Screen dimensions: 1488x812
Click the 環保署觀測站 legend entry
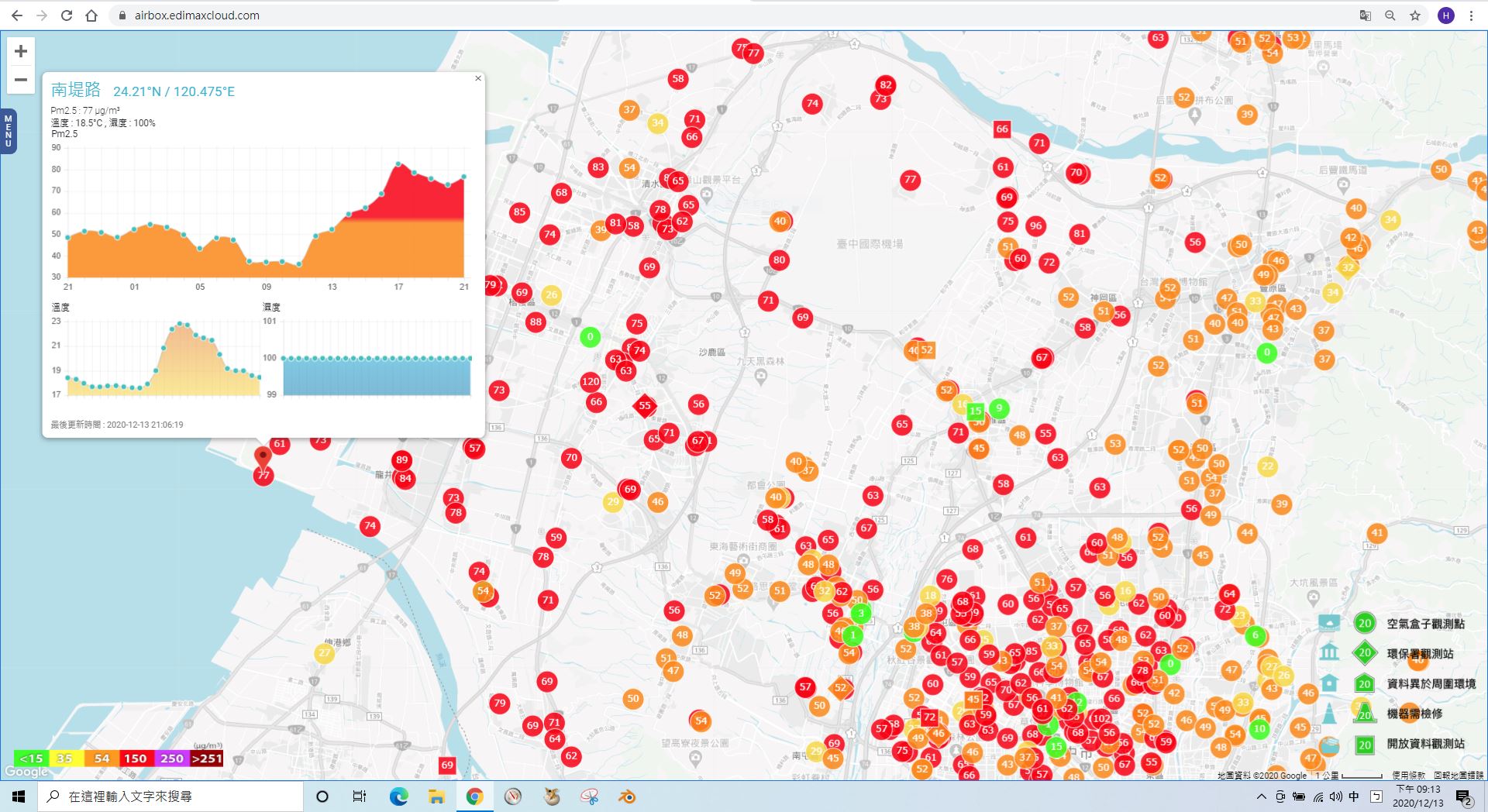pyautogui.click(x=1420, y=653)
